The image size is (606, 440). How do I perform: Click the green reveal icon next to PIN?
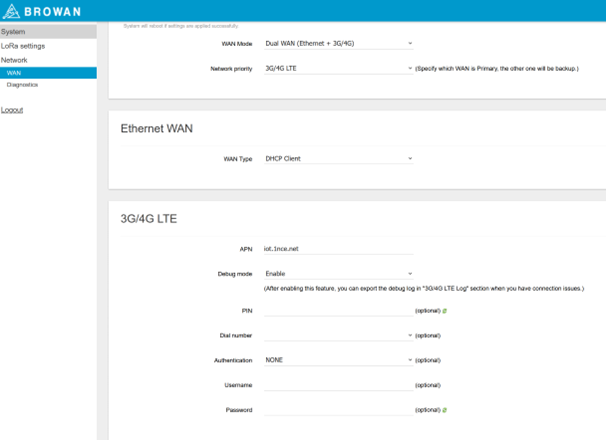444,311
